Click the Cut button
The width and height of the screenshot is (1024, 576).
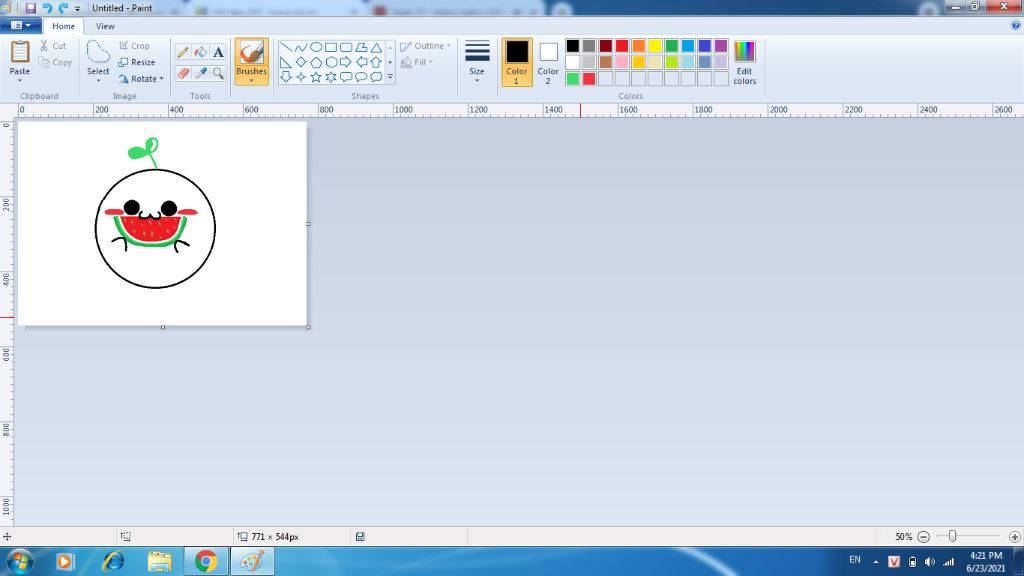[x=53, y=46]
